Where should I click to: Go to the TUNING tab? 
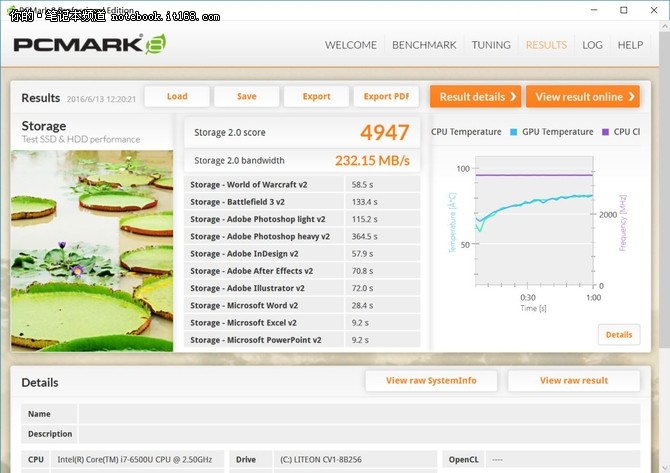(491, 45)
